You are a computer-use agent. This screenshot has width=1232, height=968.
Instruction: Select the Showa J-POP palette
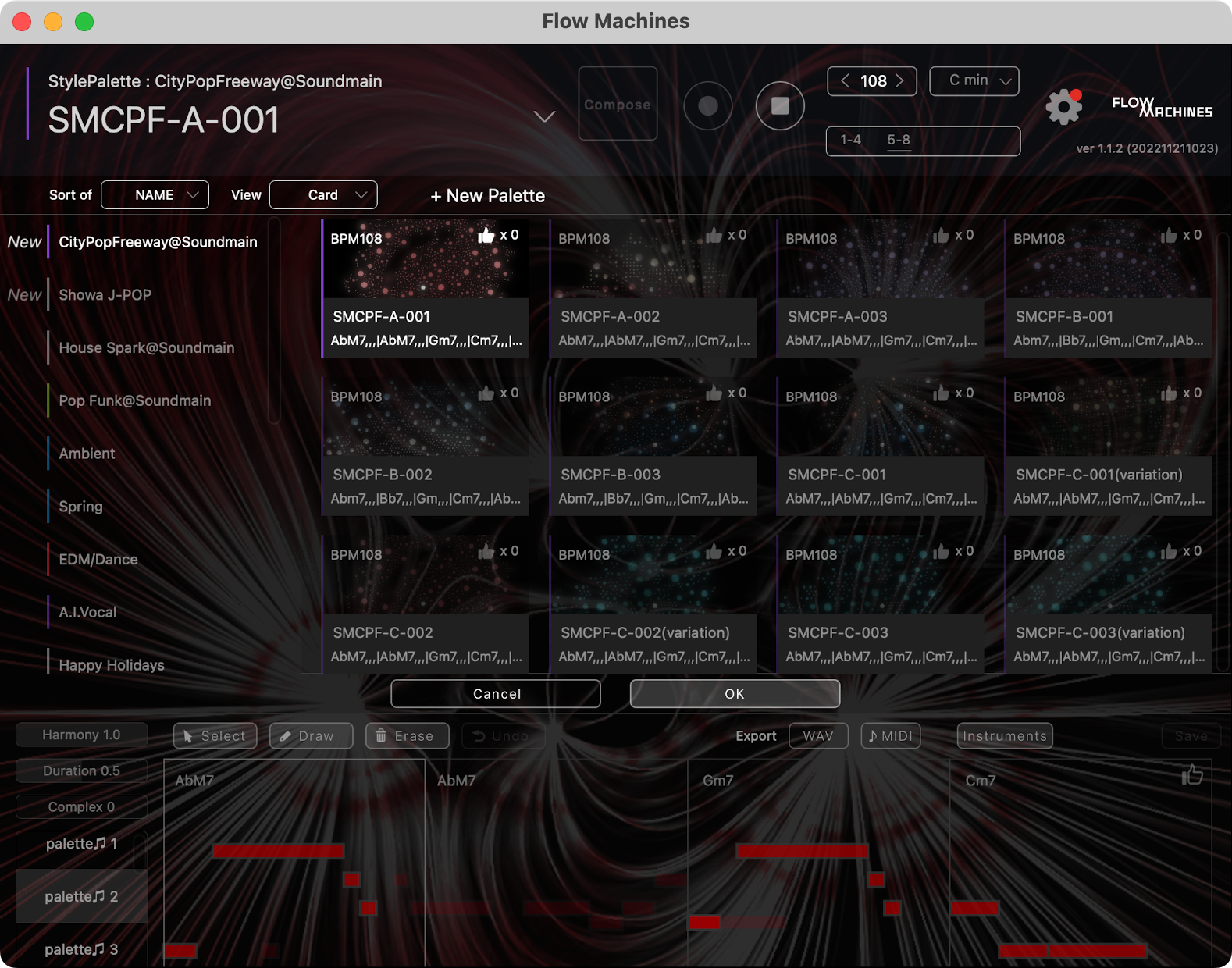105,295
